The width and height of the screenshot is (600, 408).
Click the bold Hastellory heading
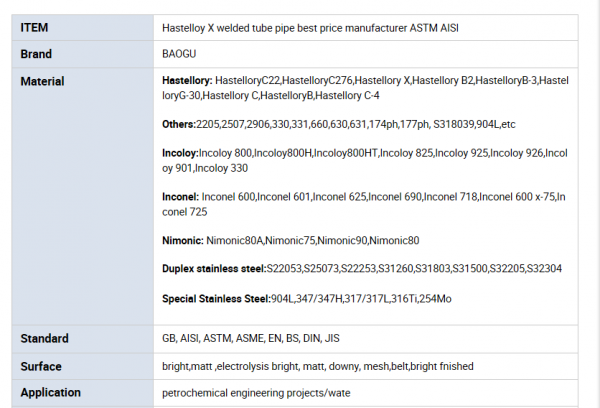186,79
